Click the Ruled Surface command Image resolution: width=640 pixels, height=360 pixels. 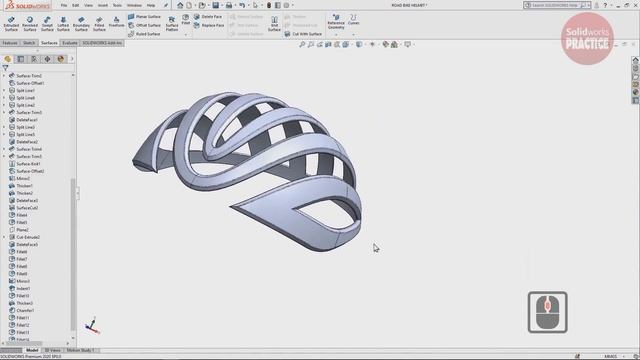coord(144,34)
